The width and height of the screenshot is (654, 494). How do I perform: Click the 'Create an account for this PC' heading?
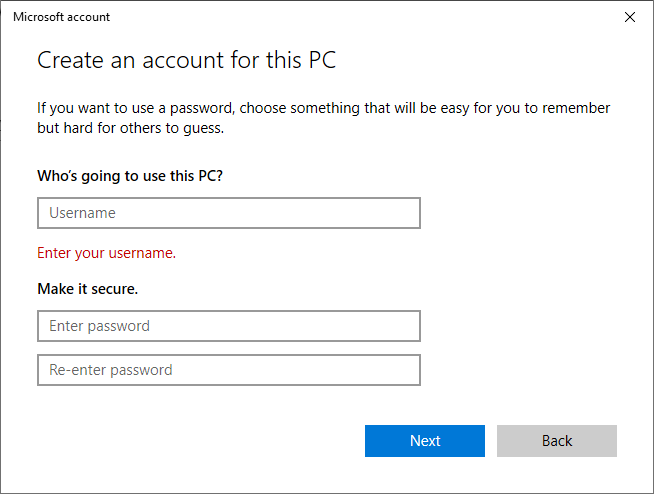(x=186, y=60)
